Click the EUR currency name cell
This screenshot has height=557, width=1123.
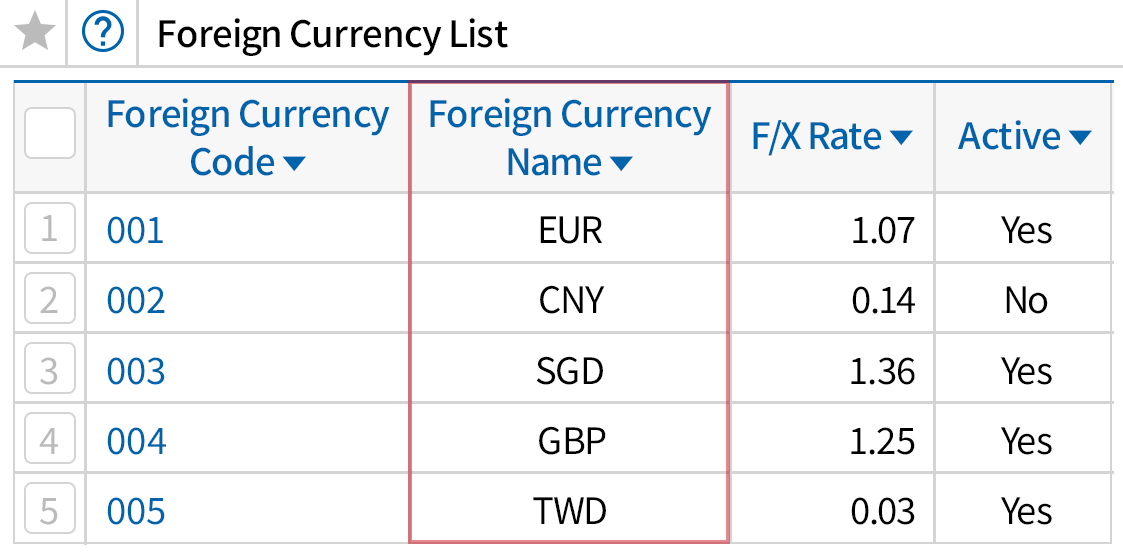[570, 231]
